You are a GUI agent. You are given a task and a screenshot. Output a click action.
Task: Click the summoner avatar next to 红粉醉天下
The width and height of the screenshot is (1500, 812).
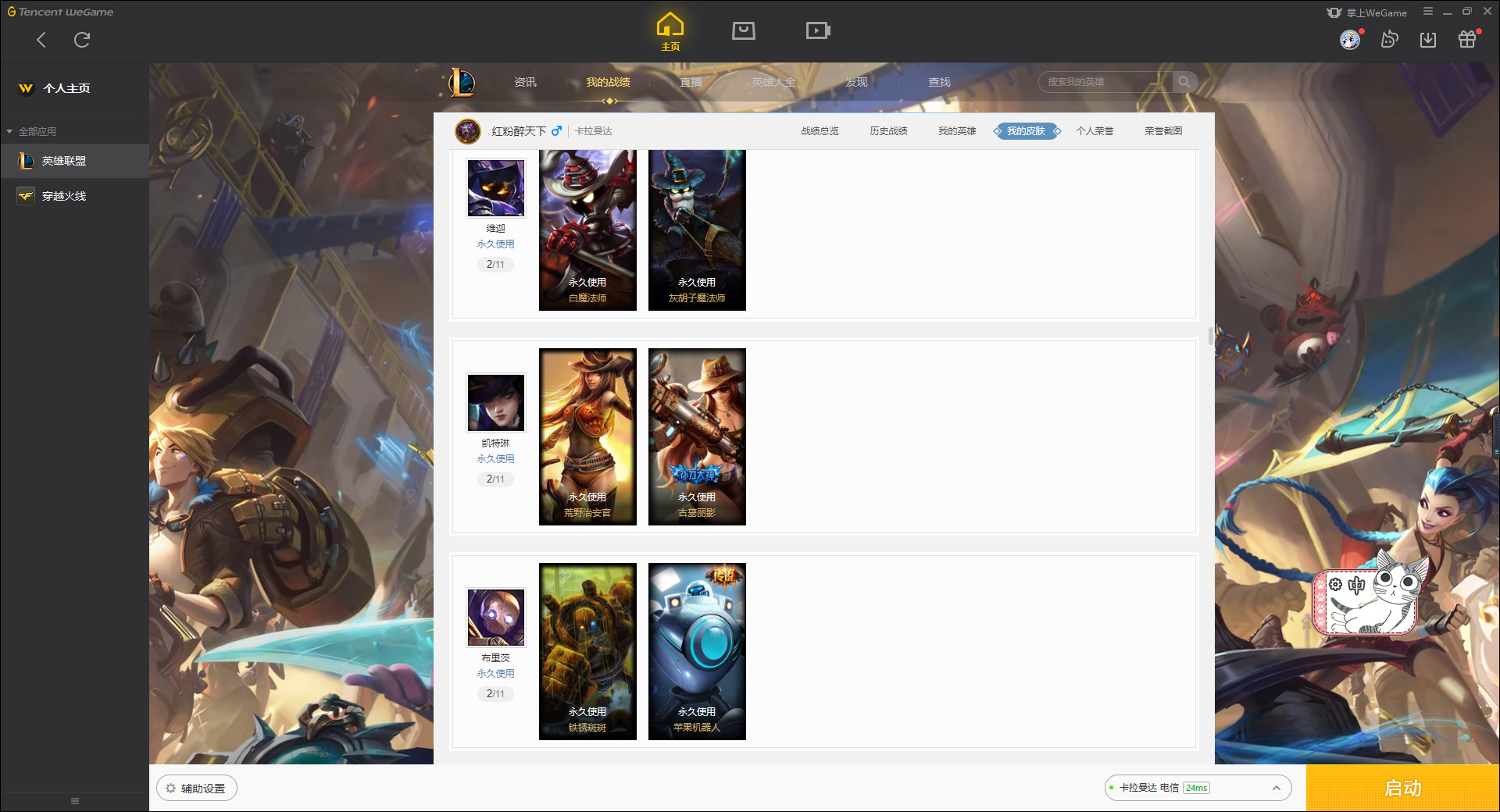coord(468,131)
